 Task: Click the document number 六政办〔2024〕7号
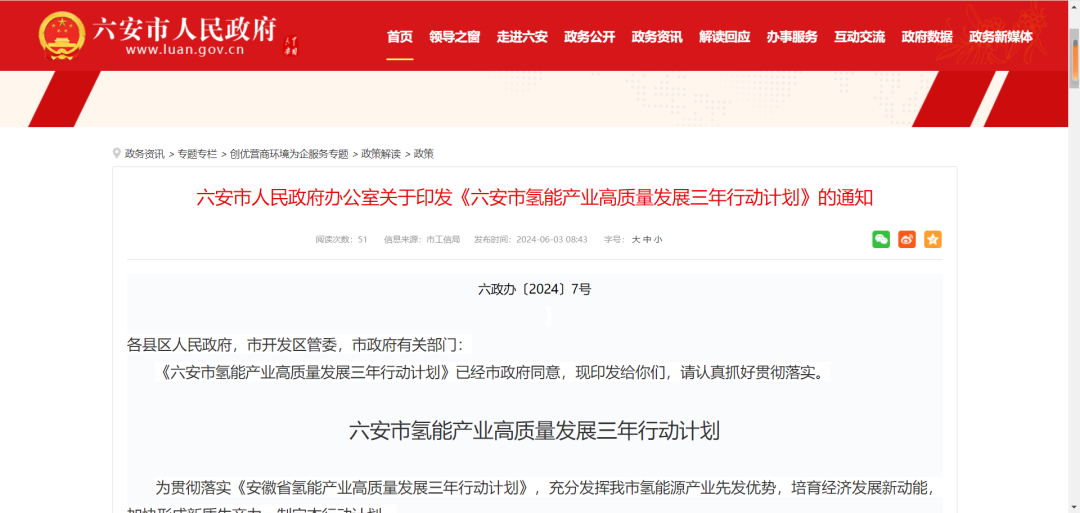click(x=534, y=289)
